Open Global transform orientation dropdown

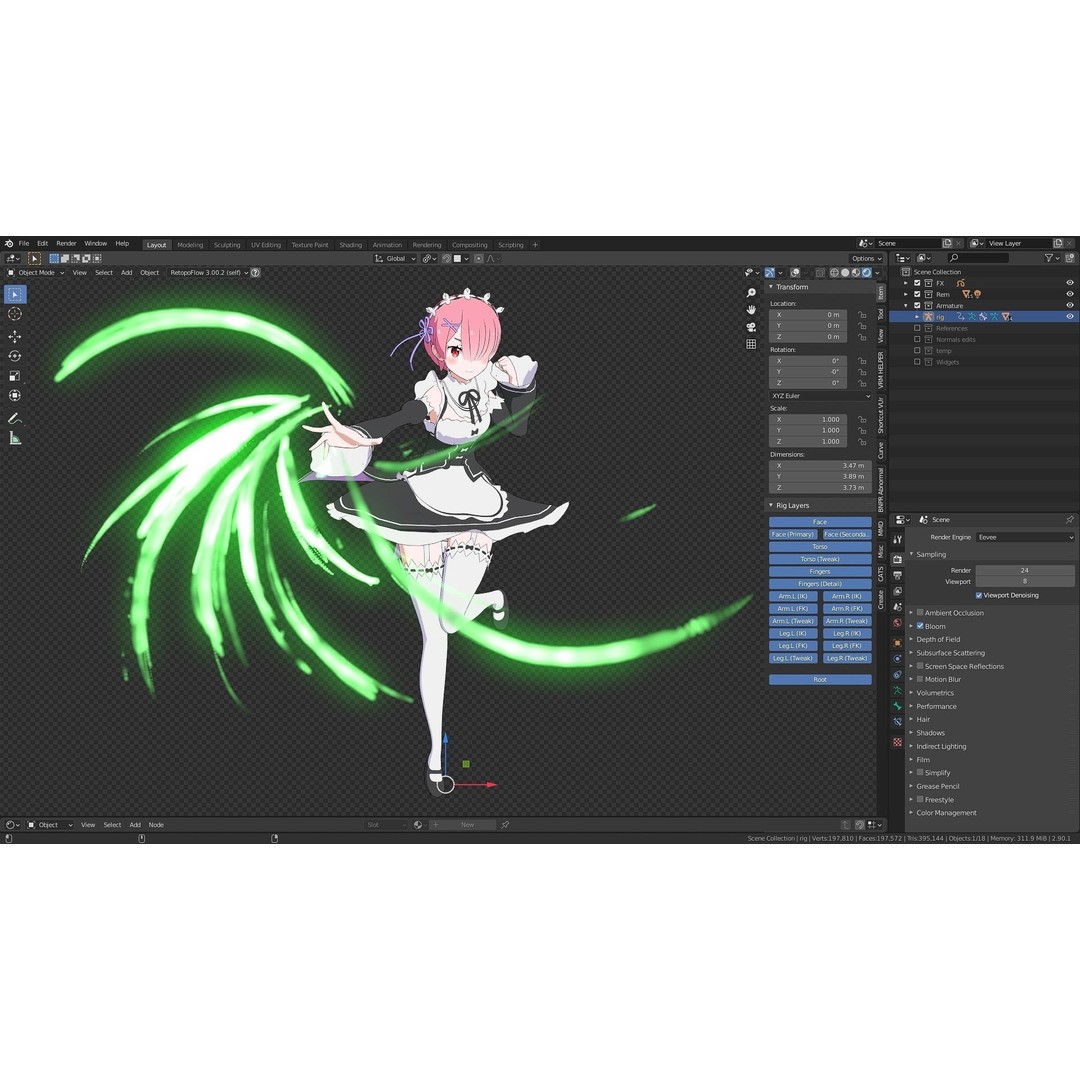[x=395, y=259]
